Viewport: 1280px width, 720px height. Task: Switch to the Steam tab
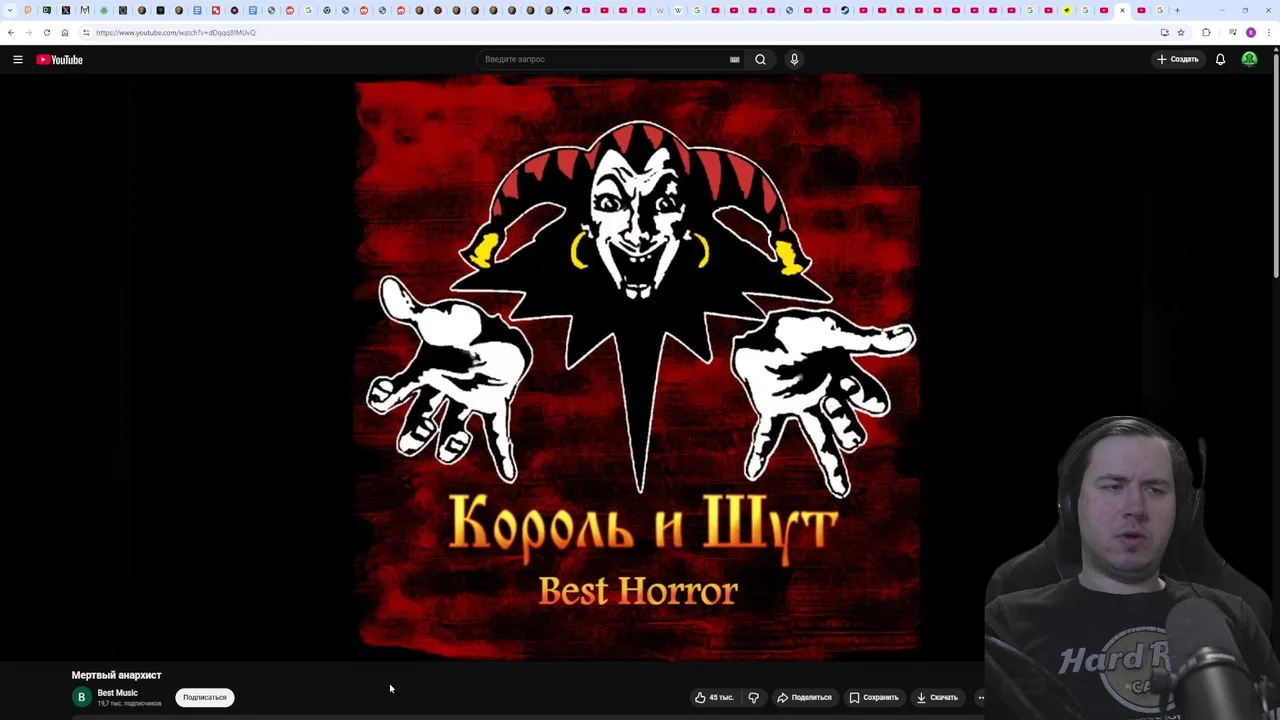845,10
